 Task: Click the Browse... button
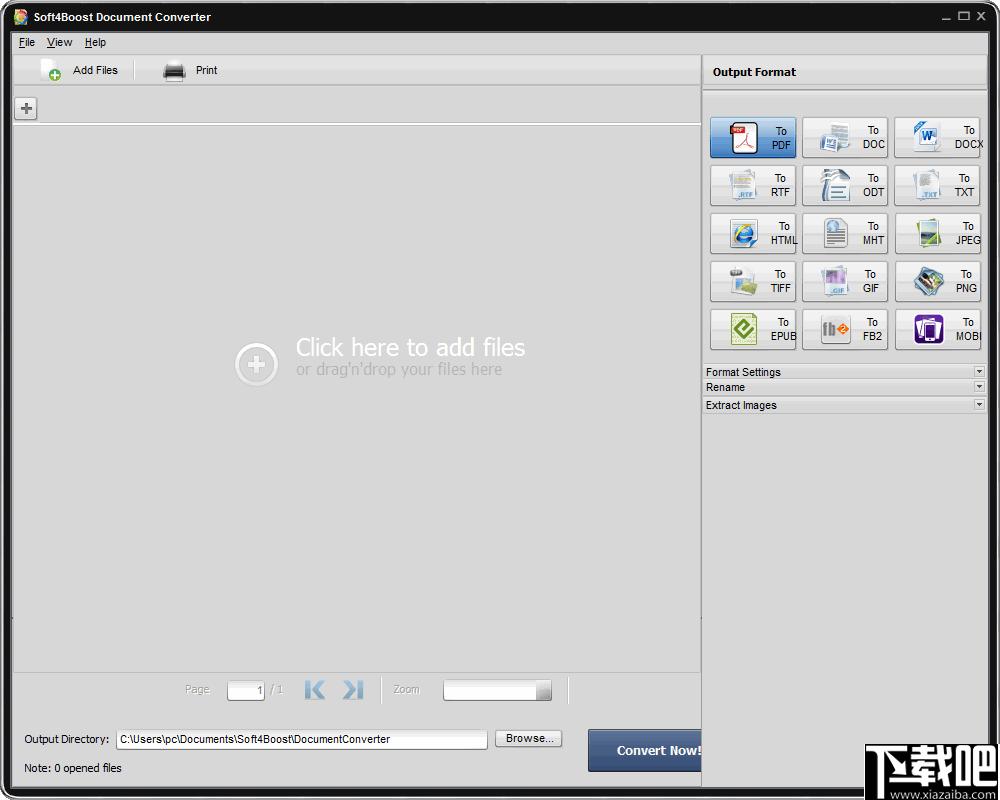tap(529, 739)
